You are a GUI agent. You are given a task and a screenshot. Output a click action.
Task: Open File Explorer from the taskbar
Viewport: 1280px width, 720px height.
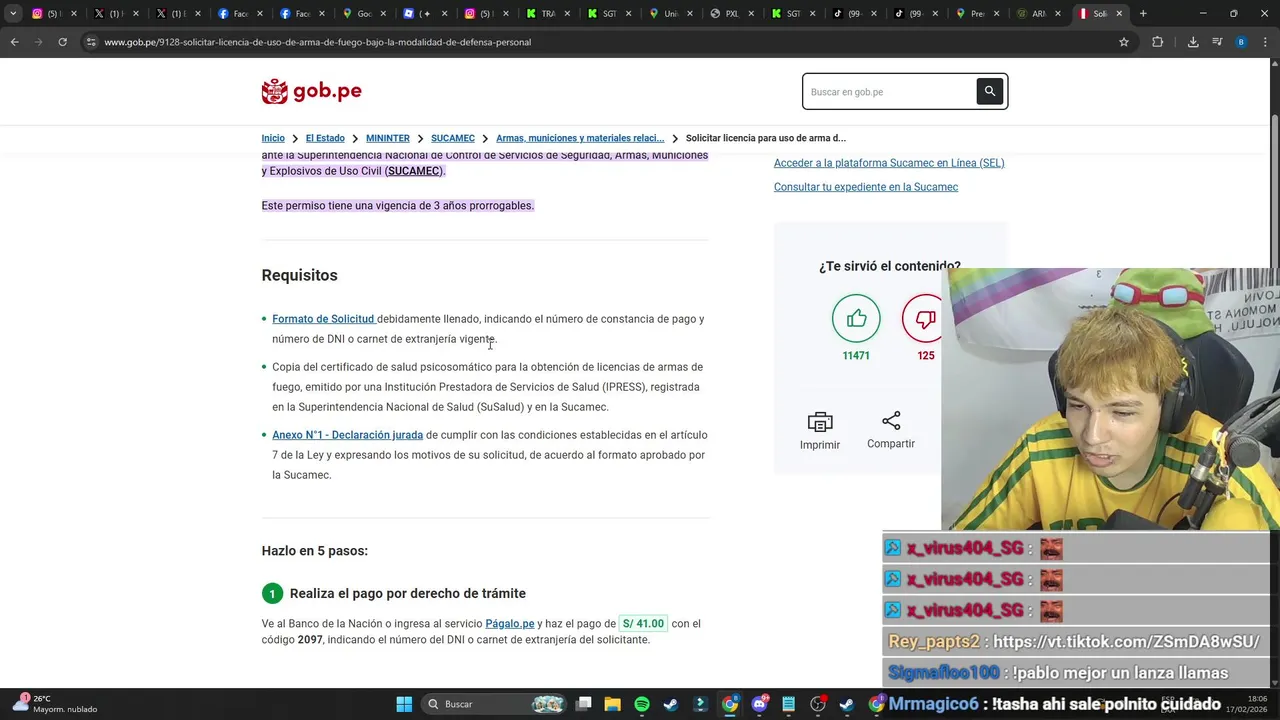[x=613, y=704]
